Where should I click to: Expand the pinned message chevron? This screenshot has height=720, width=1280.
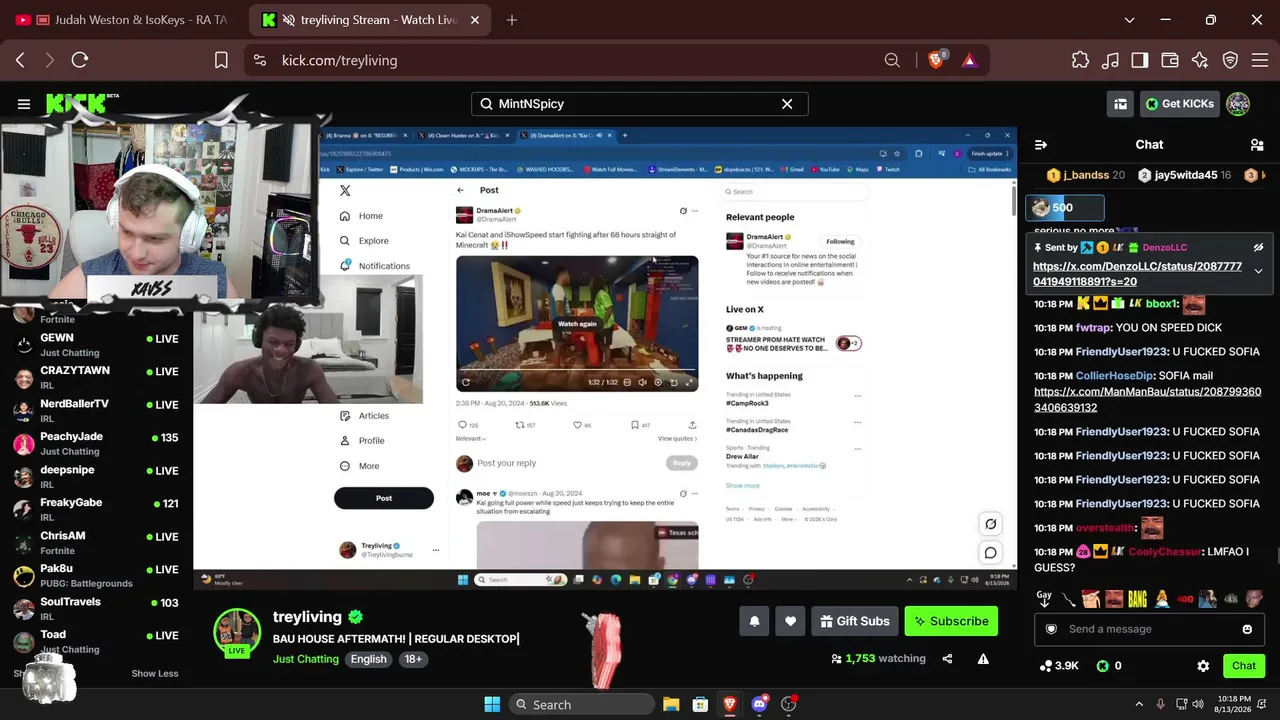click(x=1258, y=271)
